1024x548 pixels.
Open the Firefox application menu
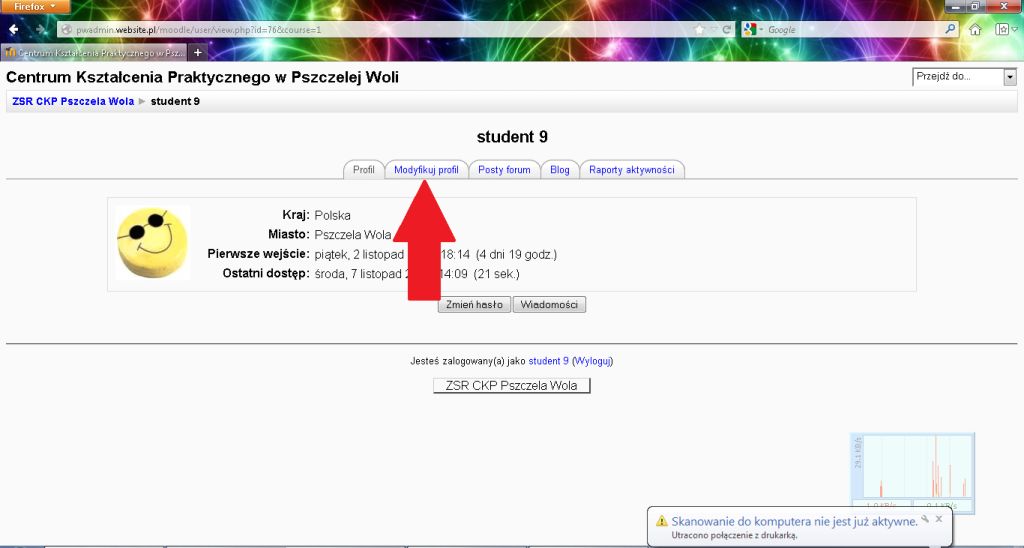(35, 6)
